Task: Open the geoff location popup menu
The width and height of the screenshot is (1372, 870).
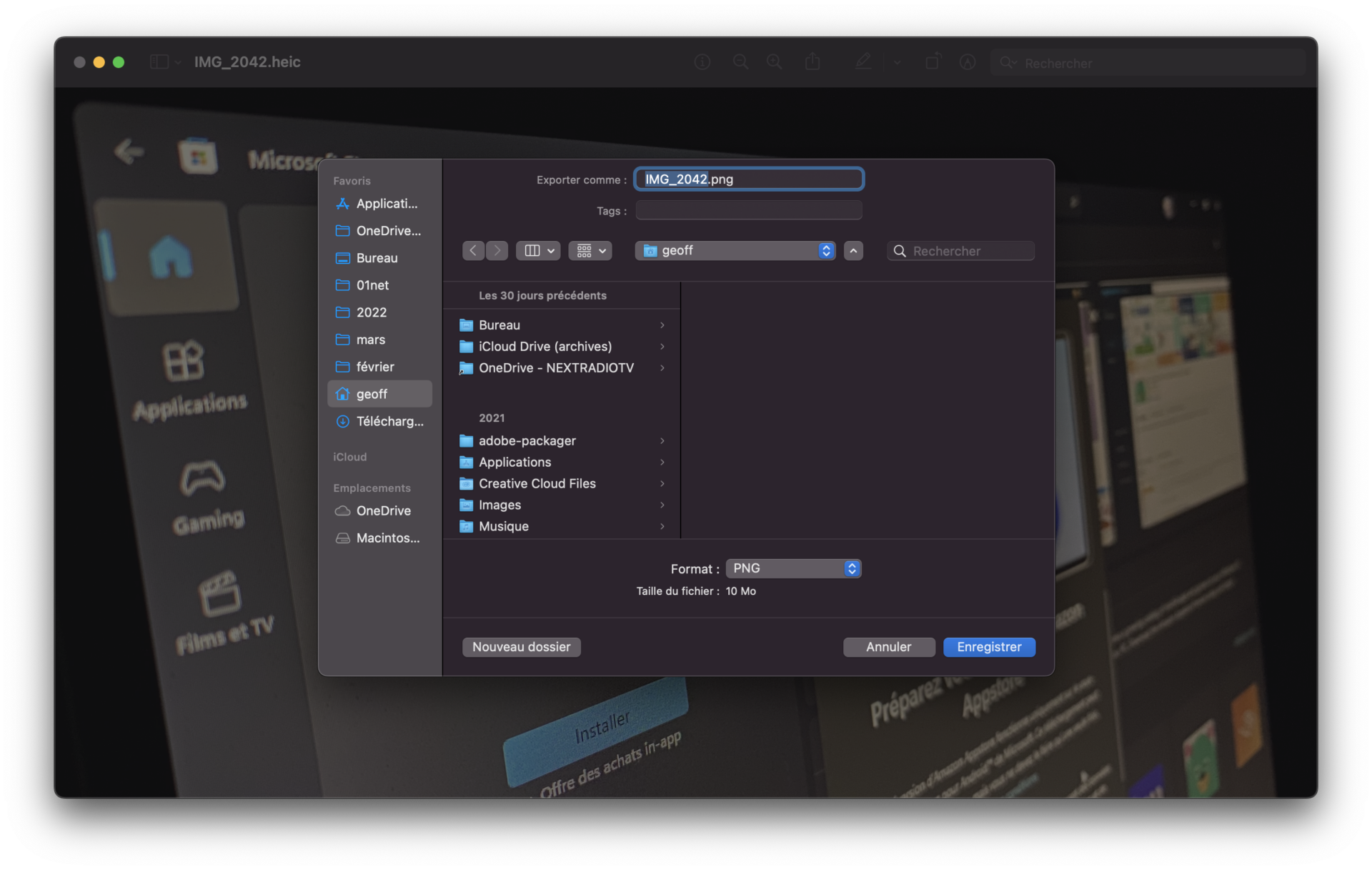Action: pos(735,251)
